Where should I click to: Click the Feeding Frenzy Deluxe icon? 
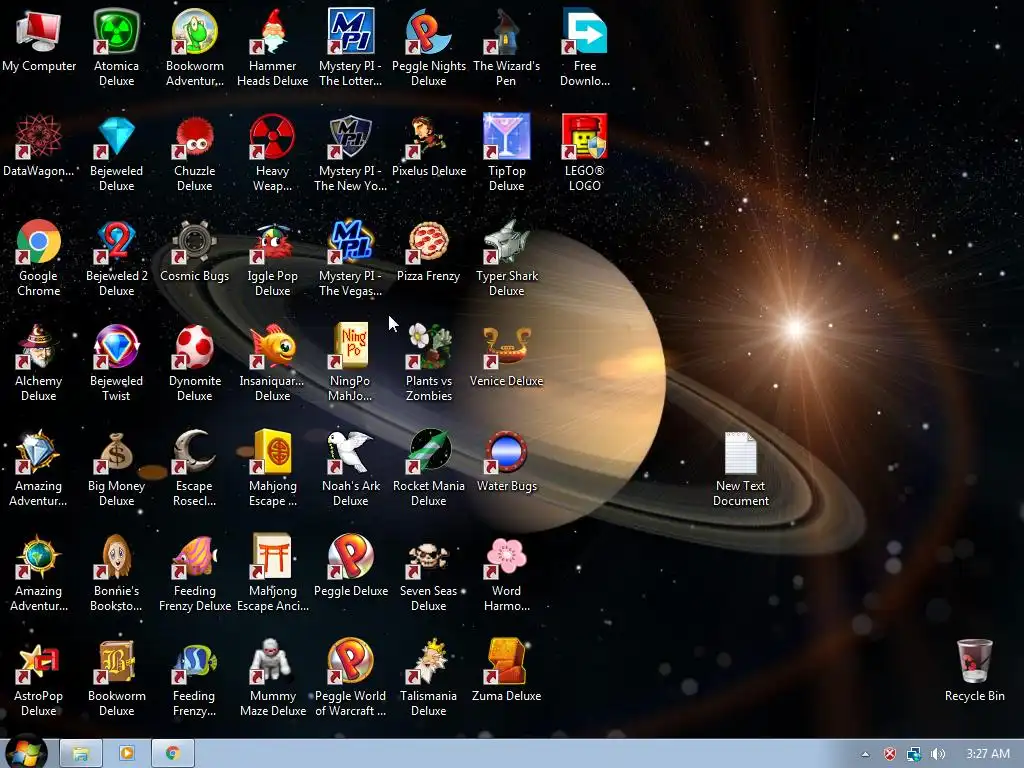click(195, 558)
